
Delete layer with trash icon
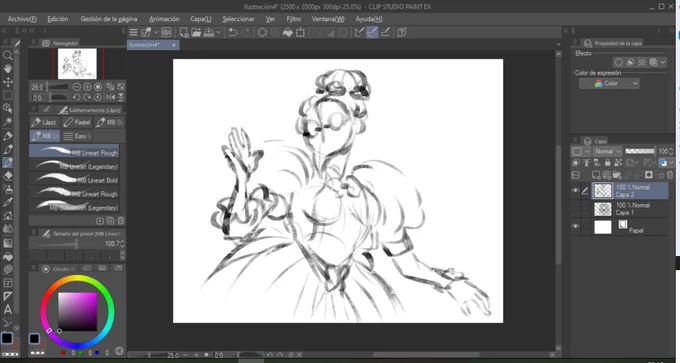[x=670, y=175]
